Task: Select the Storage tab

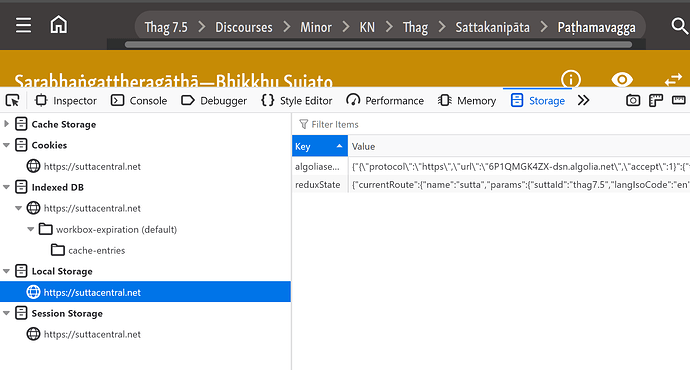Action: coord(538,101)
